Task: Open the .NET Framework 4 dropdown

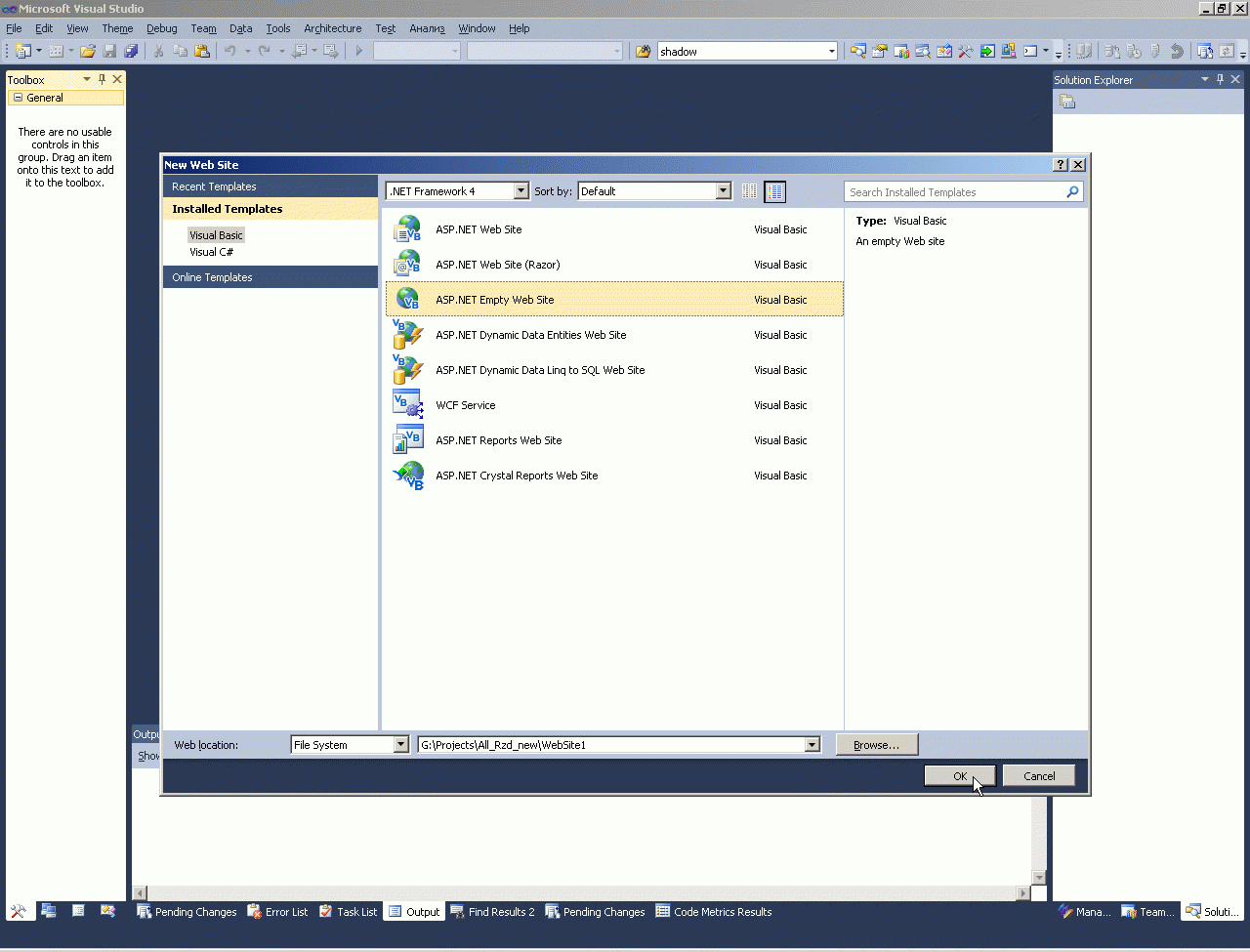Action: (521, 191)
